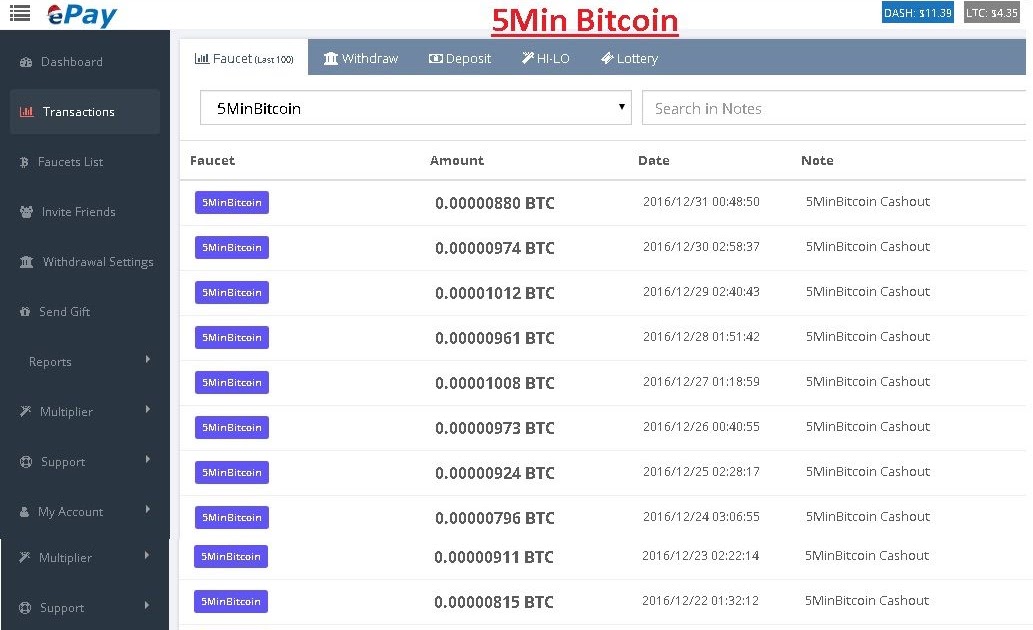Click the upper Multiplier wand icon

tap(26, 411)
